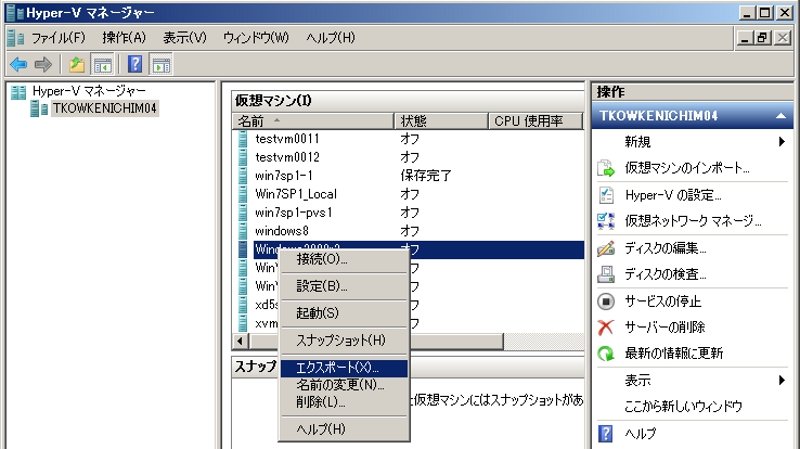
Task: Click the MMC icon left of ファイル menu
Action: coord(16,38)
